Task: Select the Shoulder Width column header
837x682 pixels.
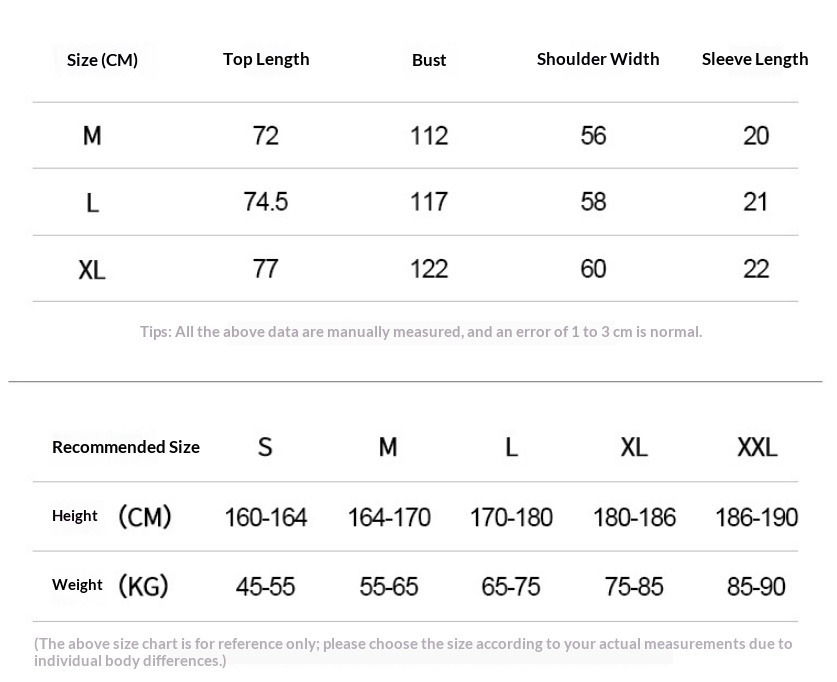Action: click(x=598, y=59)
